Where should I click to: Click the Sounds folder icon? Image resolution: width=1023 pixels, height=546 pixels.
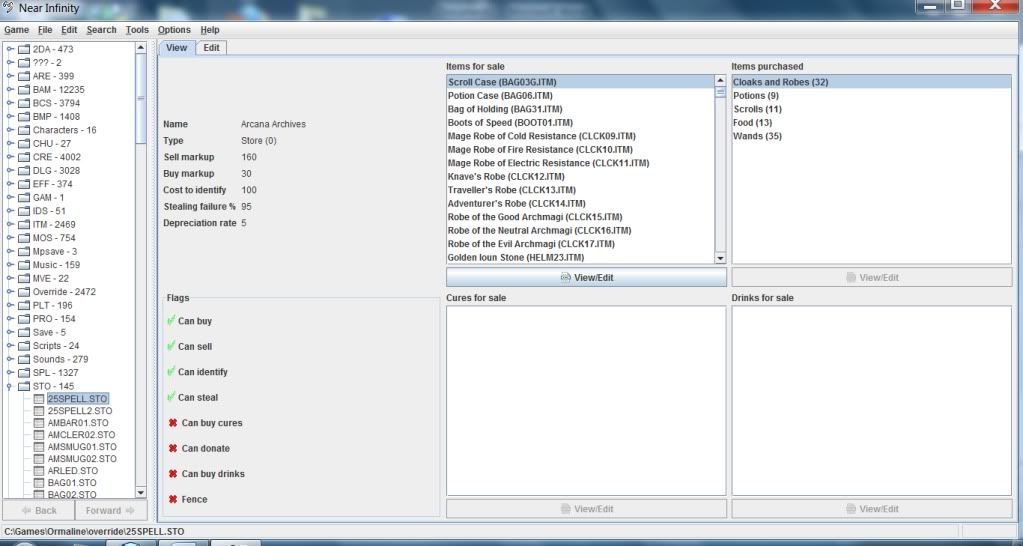23,359
